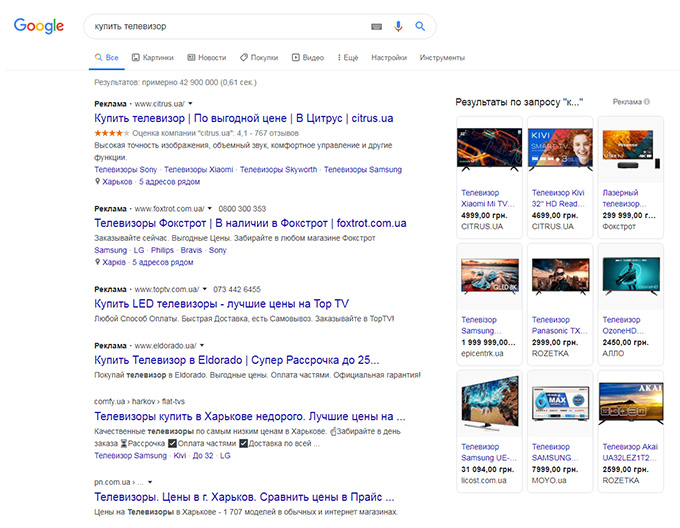The width and height of the screenshot is (680, 528).
Task: Open comfy.ua Харькове result title
Action: (x=250, y=416)
